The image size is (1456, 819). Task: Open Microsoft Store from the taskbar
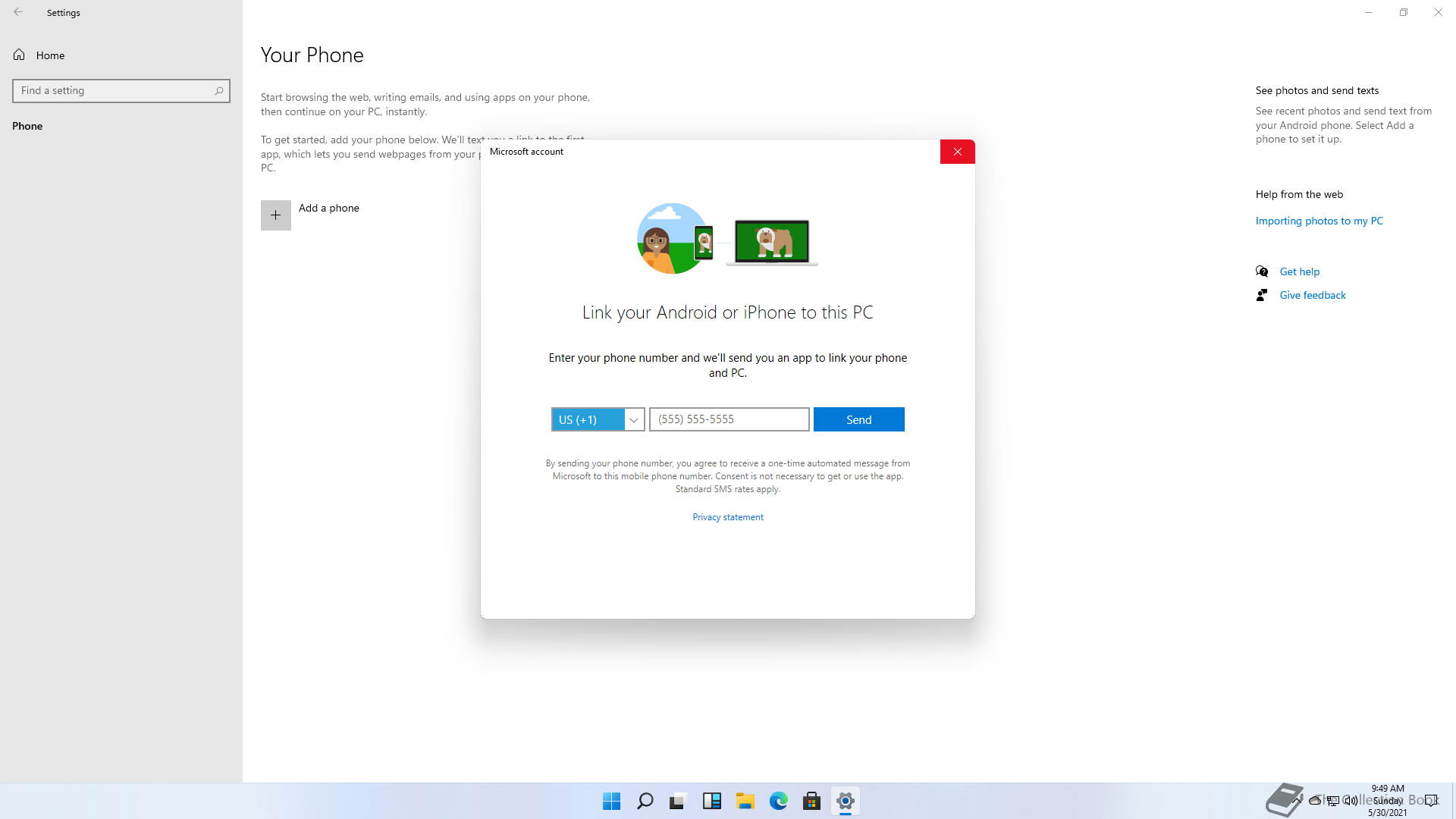coord(812,801)
